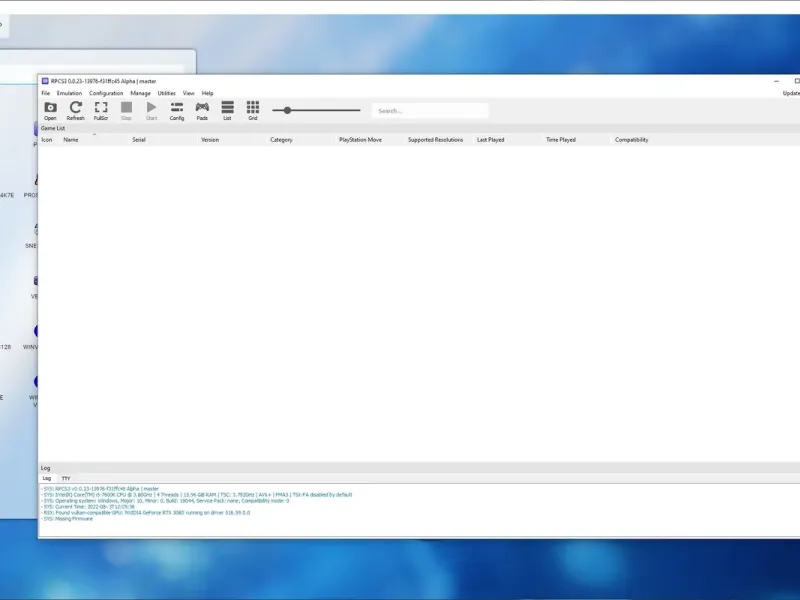Image resolution: width=800 pixels, height=600 pixels.
Task: Click the Stop emulation icon
Action: coord(126,110)
